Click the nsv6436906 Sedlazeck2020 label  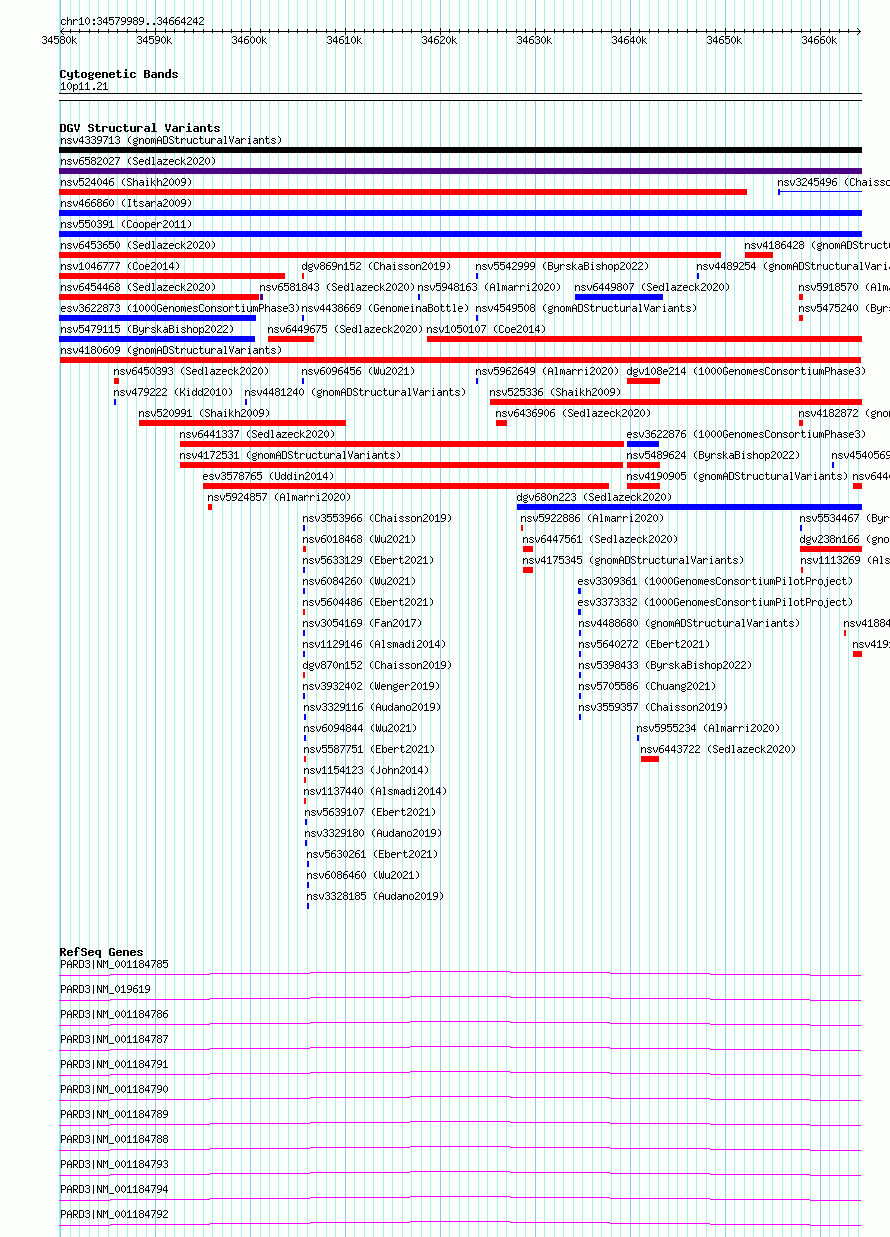click(x=574, y=413)
